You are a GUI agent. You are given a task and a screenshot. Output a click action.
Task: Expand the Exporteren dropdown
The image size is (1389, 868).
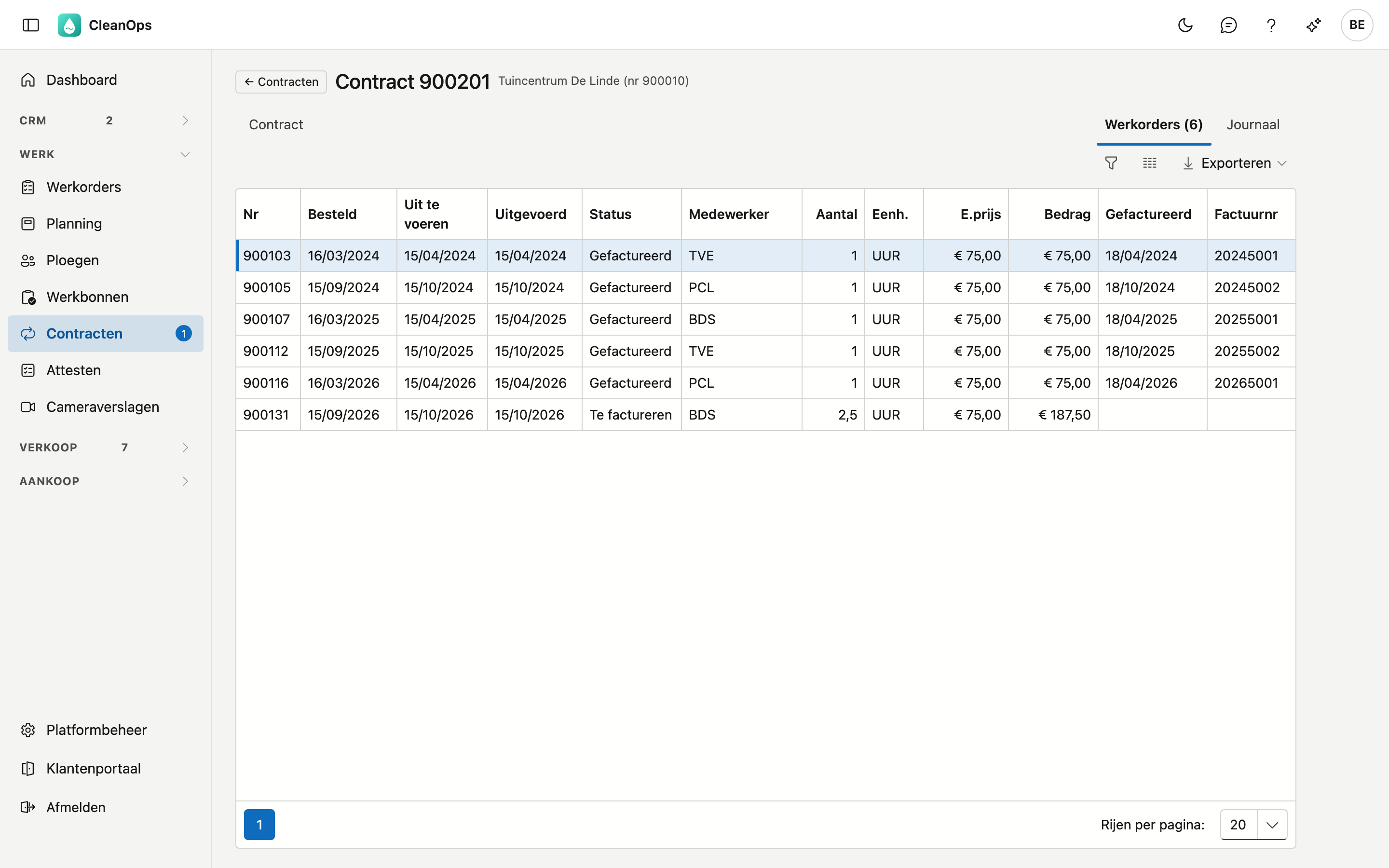pos(1235,163)
